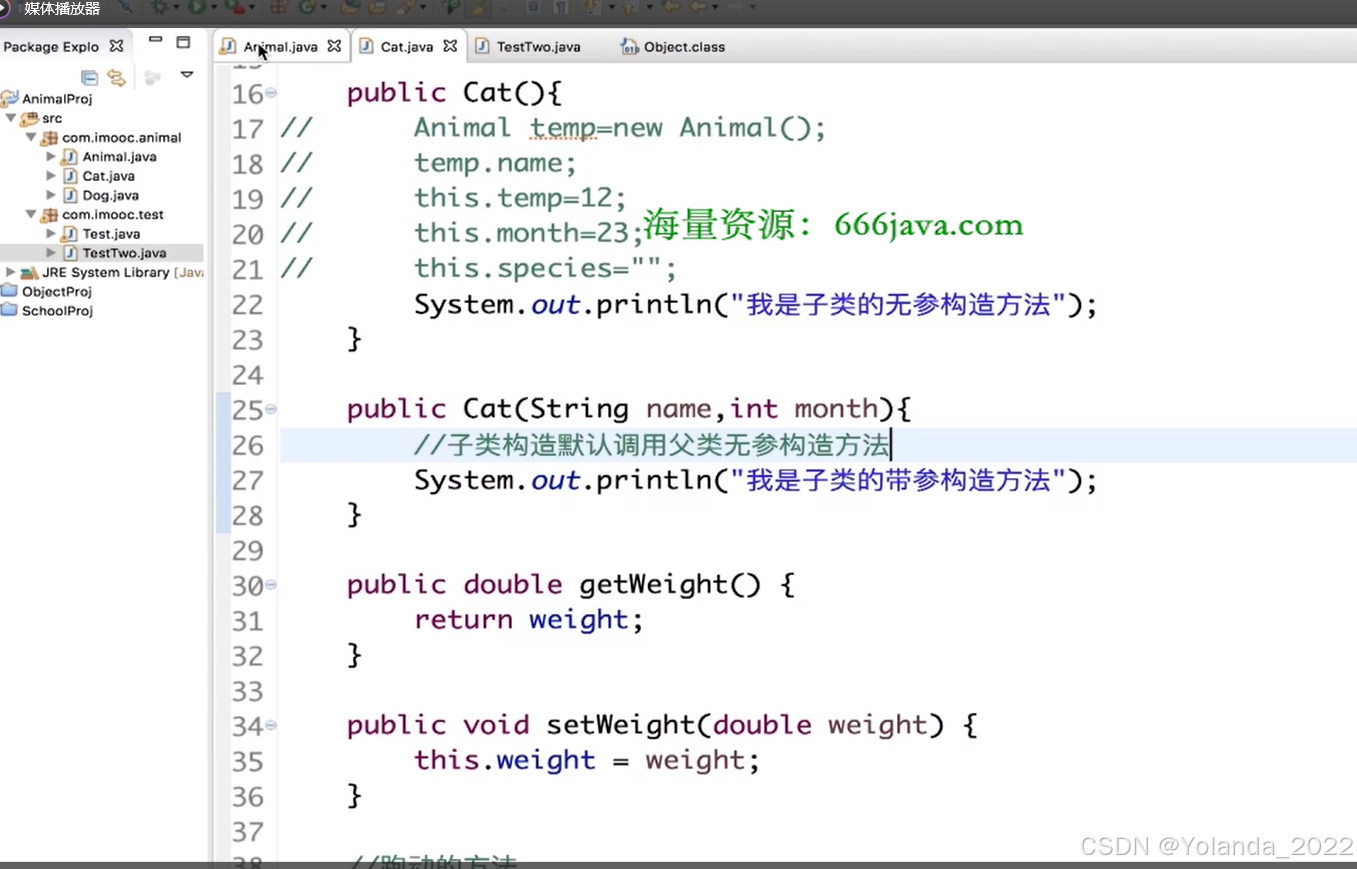1357x869 pixels.
Task: Maximize the Package Explorer view
Action: [183, 42]
